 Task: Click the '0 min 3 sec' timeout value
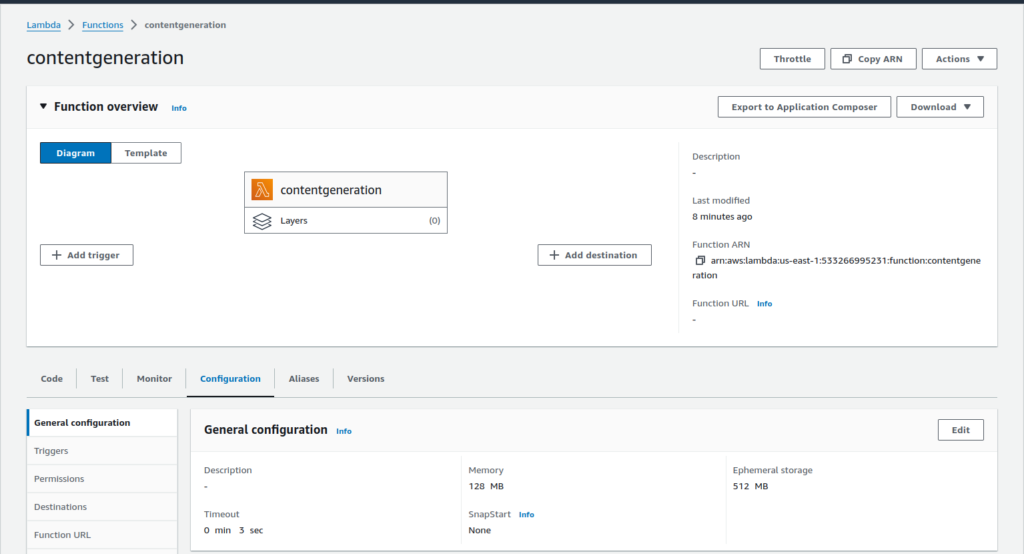point(233,530)
